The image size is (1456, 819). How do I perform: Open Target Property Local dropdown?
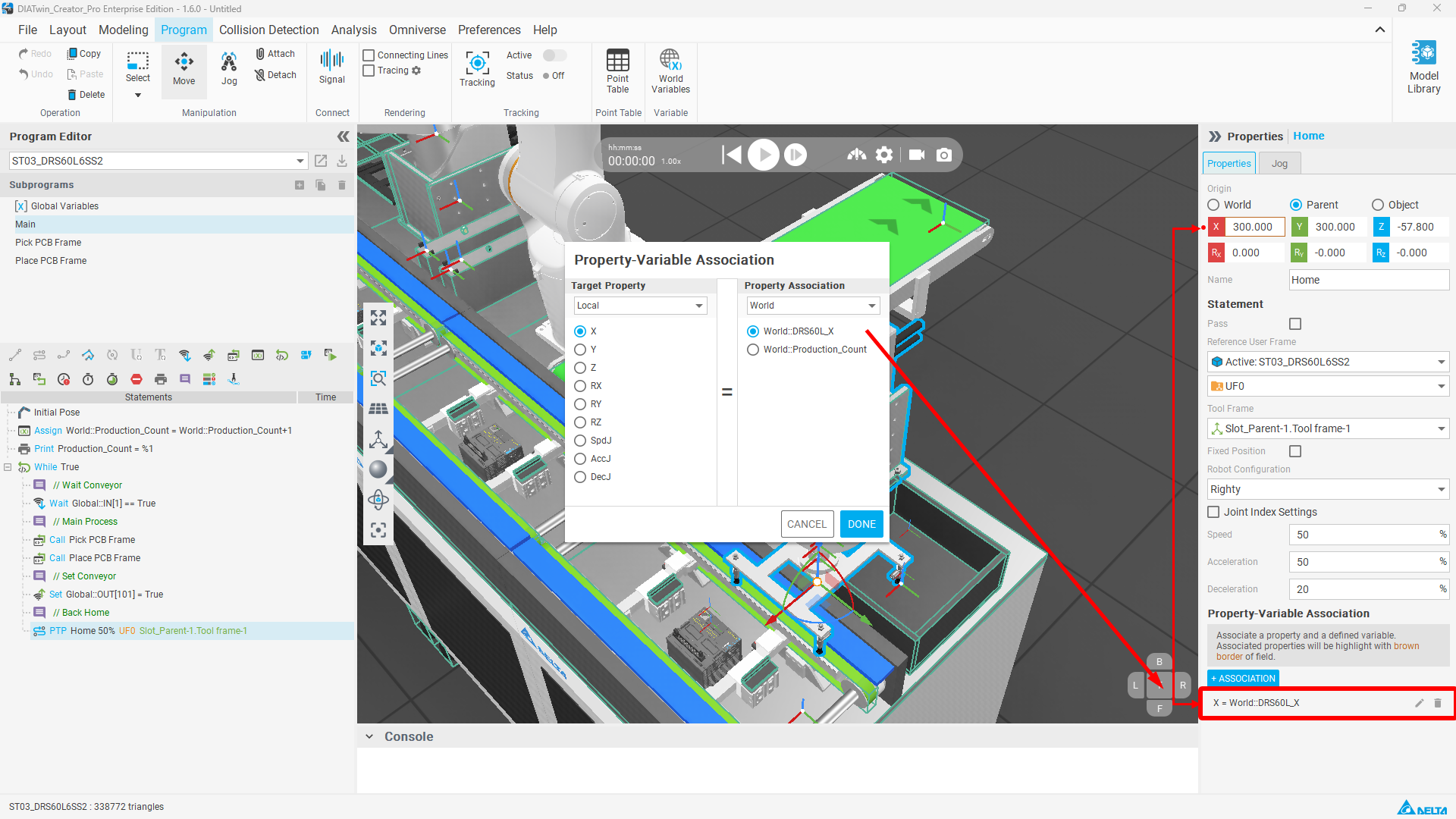(x=641, y=306)
